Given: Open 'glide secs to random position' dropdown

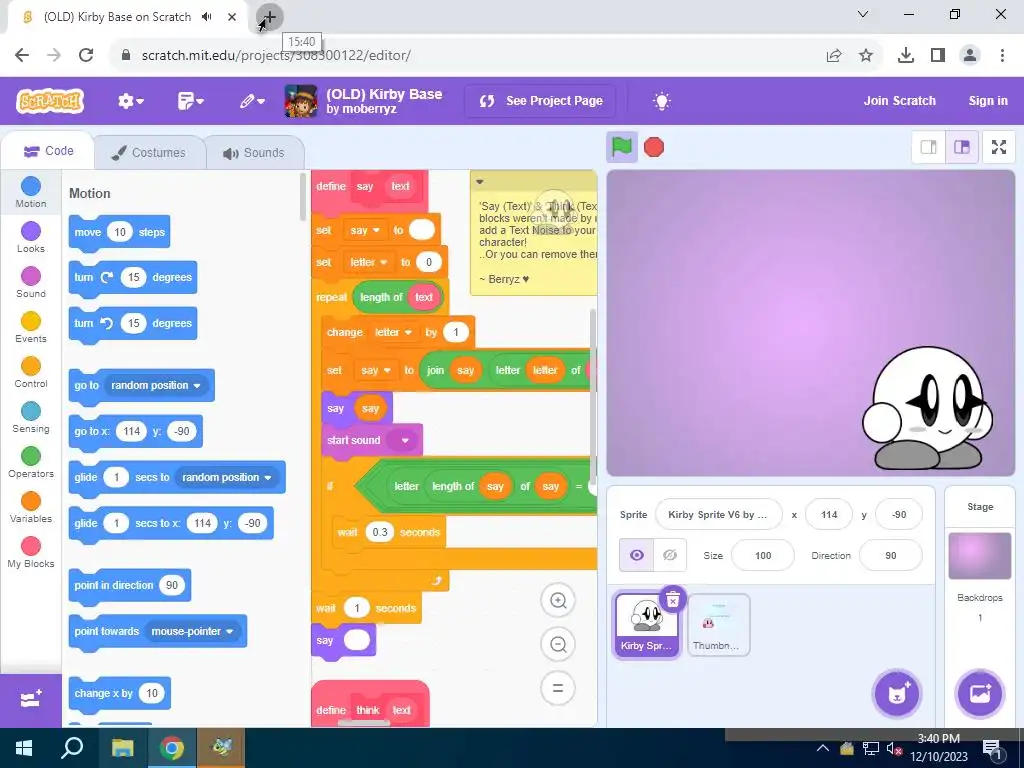Looking at the screenshot, I should 227,477.
